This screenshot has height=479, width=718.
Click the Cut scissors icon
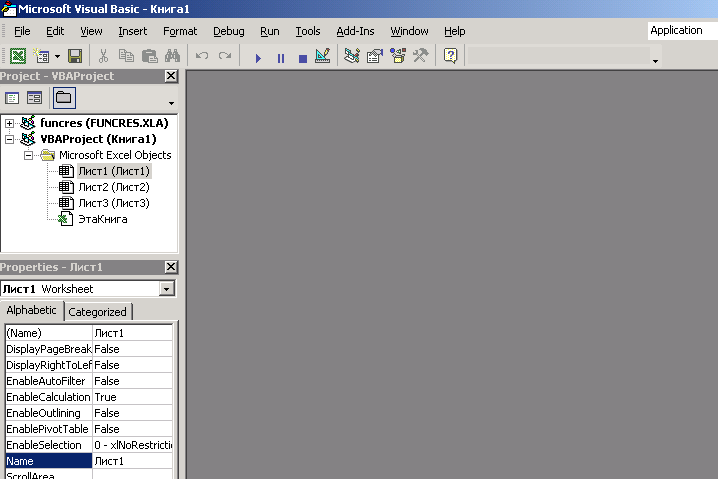click(x=103, y=56)
